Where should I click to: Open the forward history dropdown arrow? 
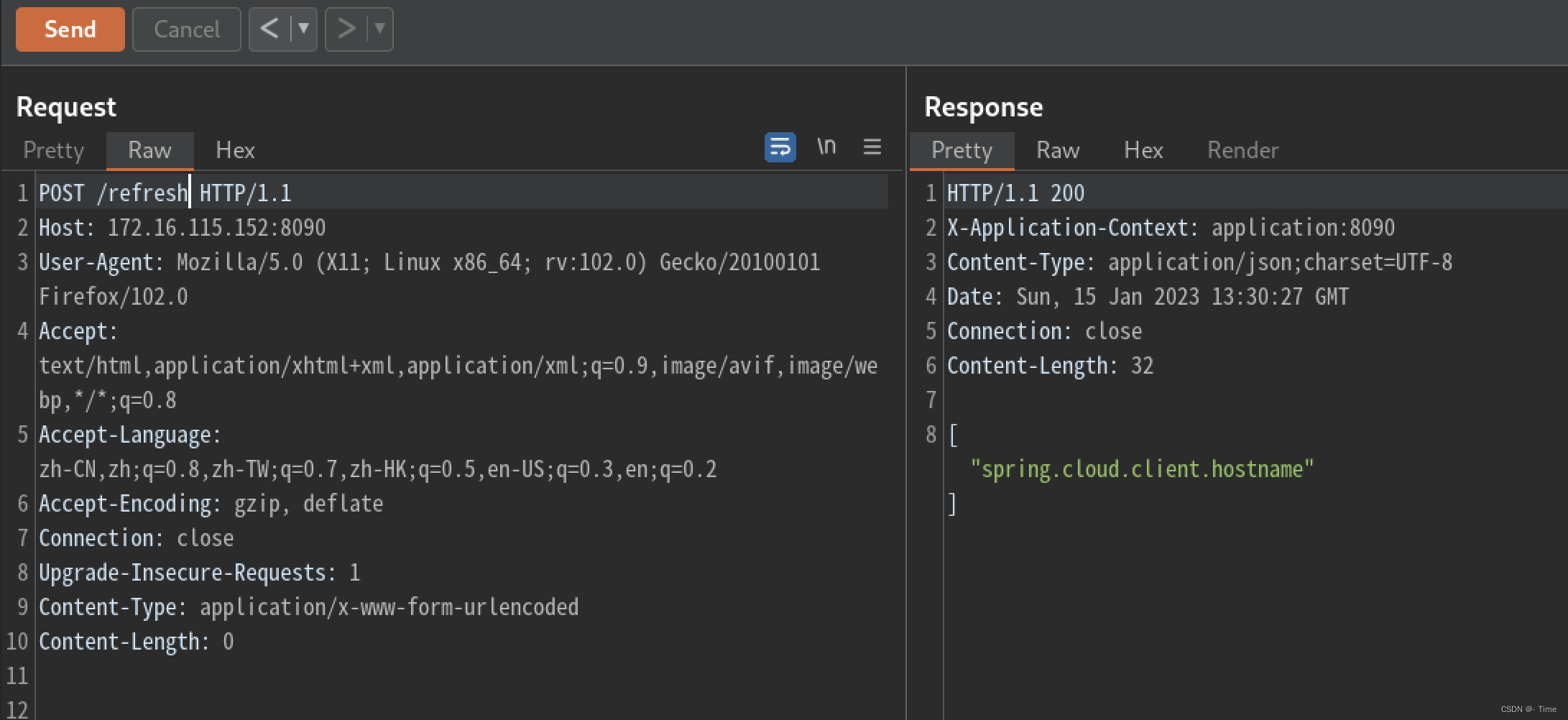(x=380, y=29)
